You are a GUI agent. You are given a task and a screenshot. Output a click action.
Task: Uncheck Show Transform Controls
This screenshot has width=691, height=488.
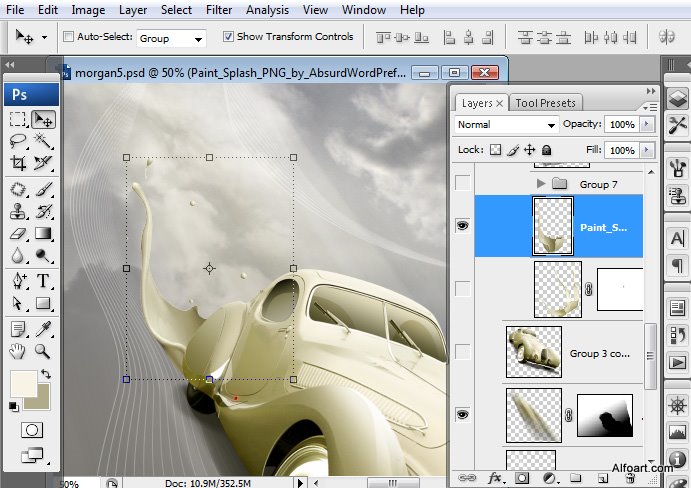[x=228, y=37]
